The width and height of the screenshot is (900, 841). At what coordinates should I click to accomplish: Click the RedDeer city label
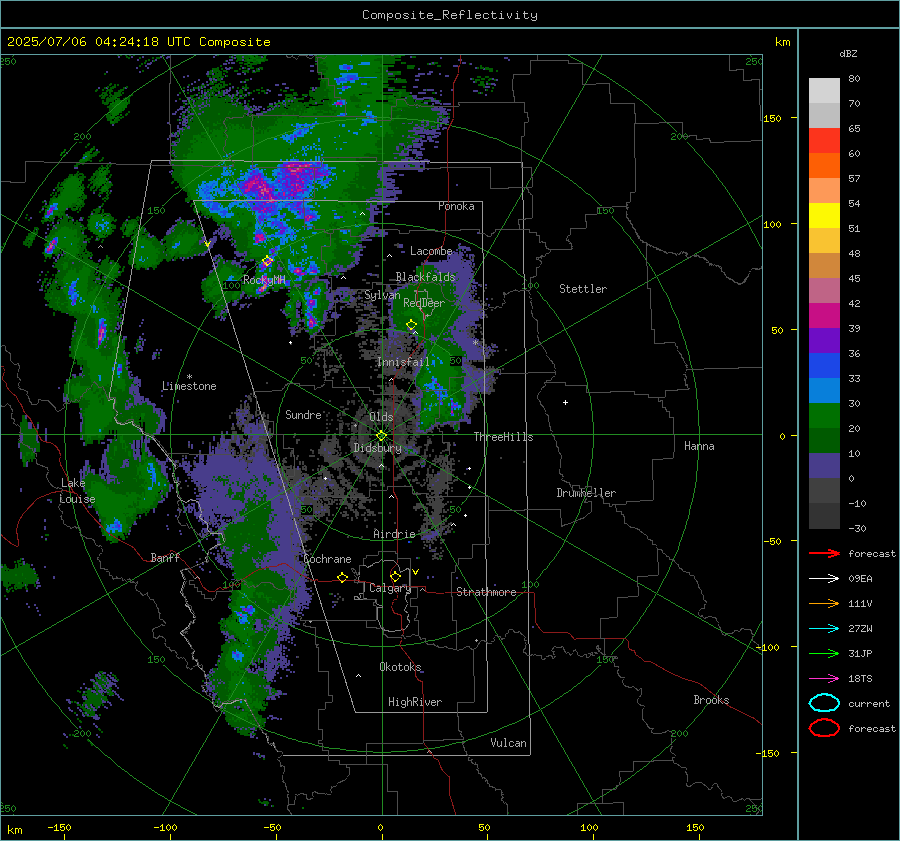(424, 303)
